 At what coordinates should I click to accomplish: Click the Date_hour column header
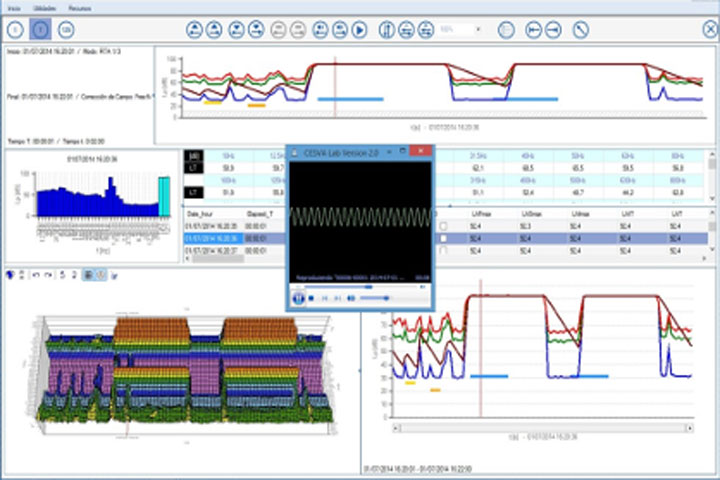pos(204,214)
